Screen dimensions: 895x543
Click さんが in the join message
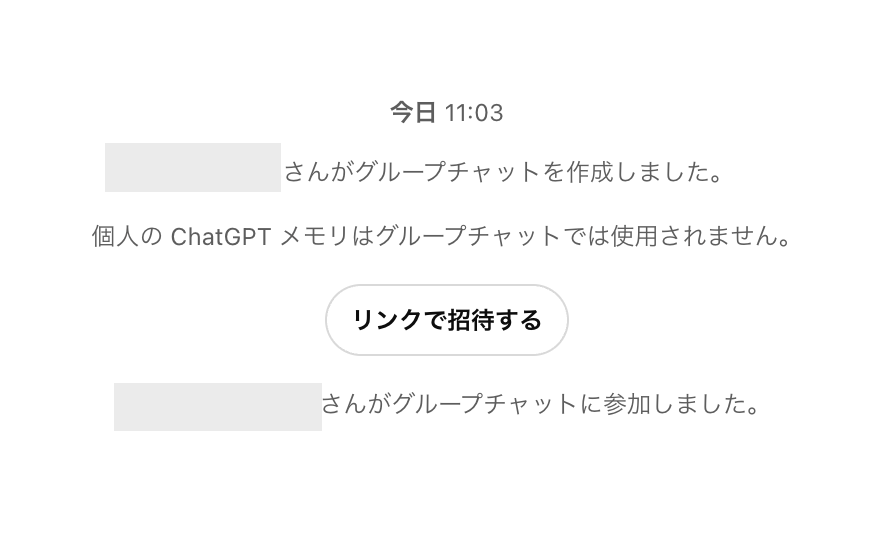click(x=357, y=405)
